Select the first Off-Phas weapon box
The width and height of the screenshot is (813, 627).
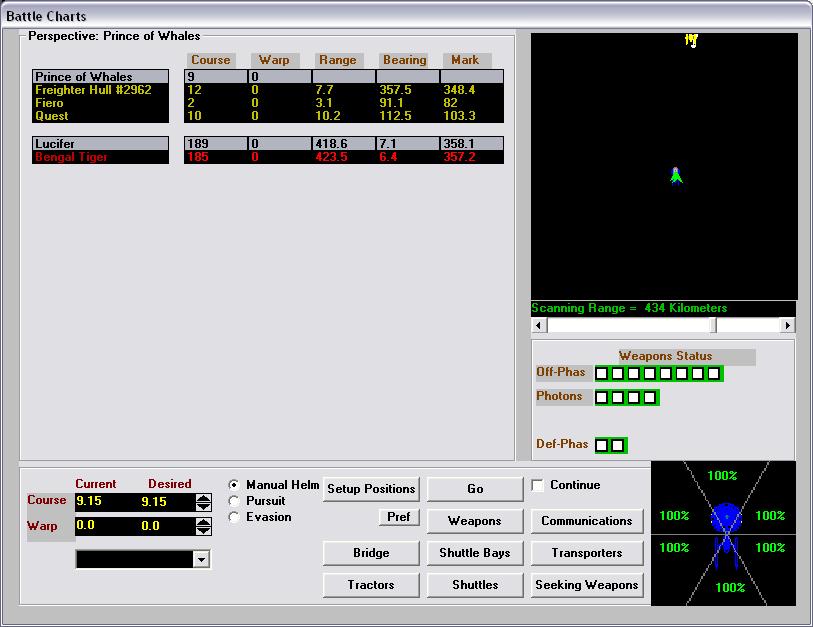click(601, 373)
